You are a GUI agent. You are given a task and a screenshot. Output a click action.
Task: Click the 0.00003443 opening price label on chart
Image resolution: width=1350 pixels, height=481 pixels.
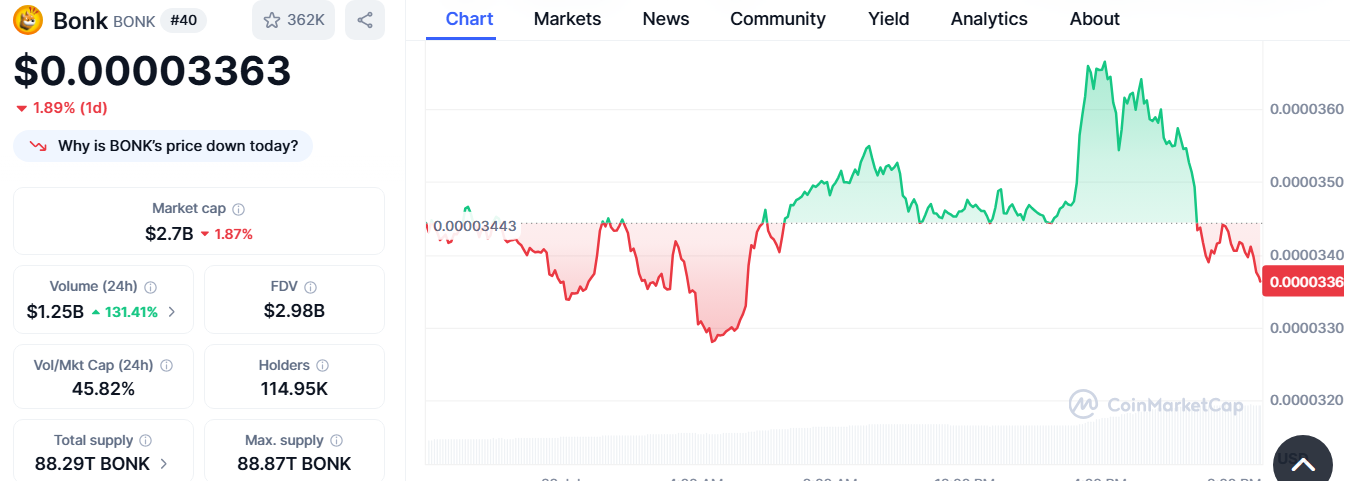click(x=475, y=226)
